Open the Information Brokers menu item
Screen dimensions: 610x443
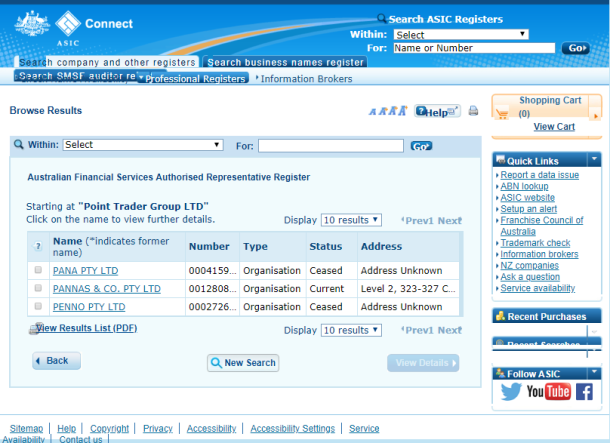(x=306, y=79)
